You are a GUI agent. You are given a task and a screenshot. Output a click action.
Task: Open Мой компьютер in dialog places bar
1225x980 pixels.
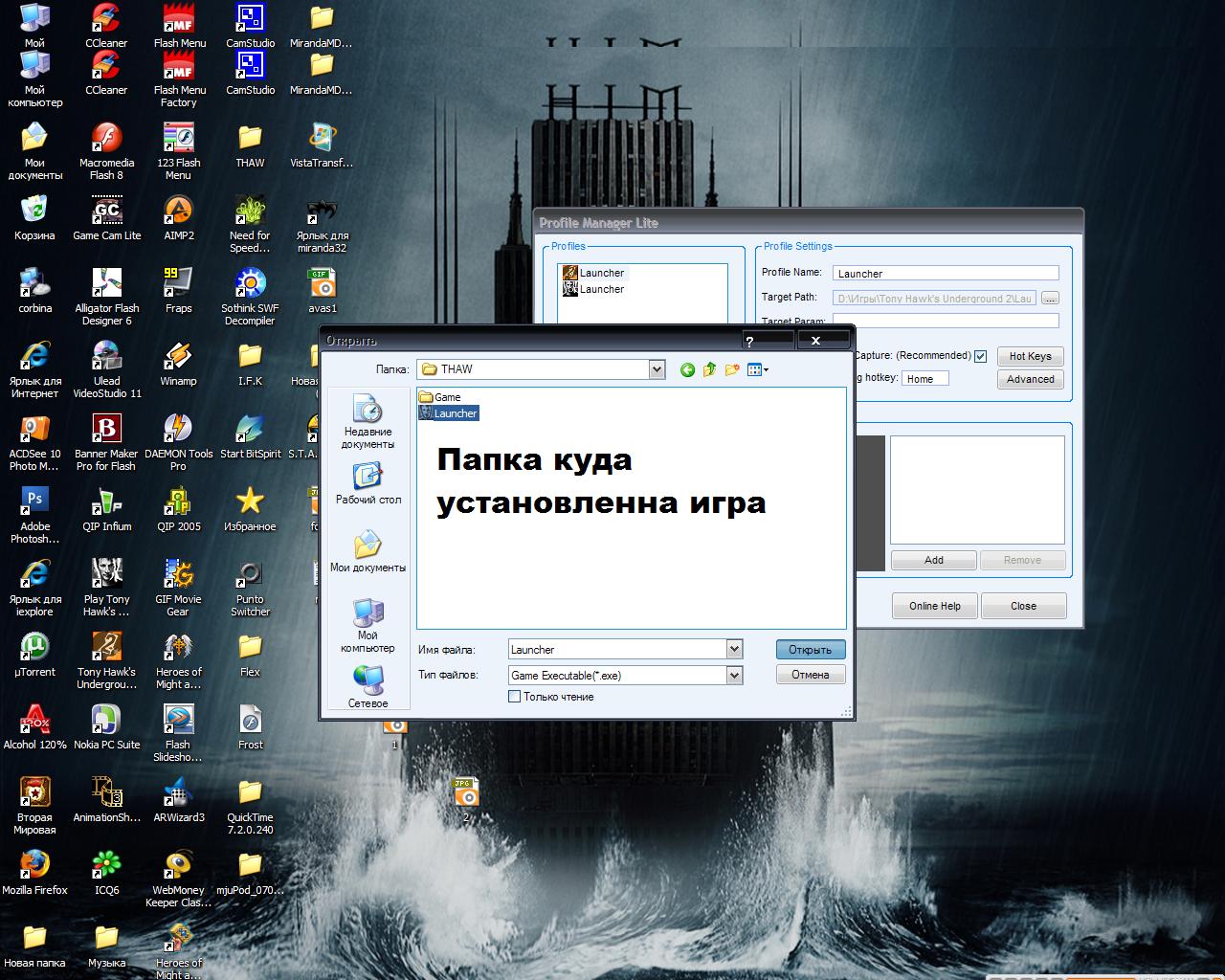tap(367, 625)
